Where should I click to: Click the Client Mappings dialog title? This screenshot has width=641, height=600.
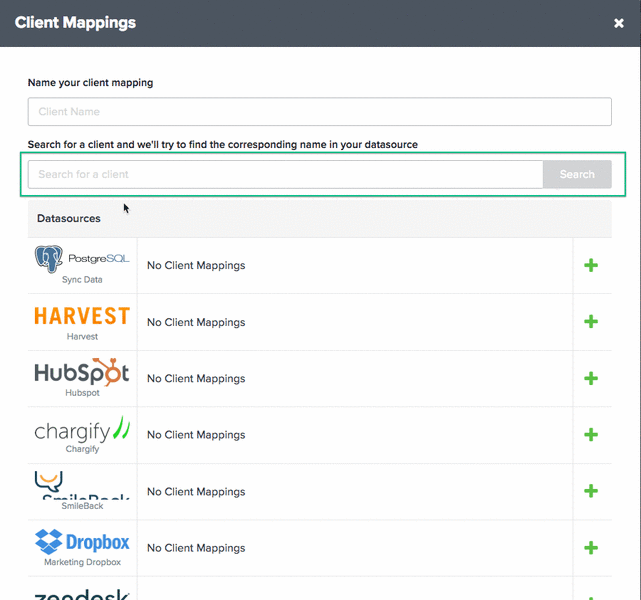point(75,23)
